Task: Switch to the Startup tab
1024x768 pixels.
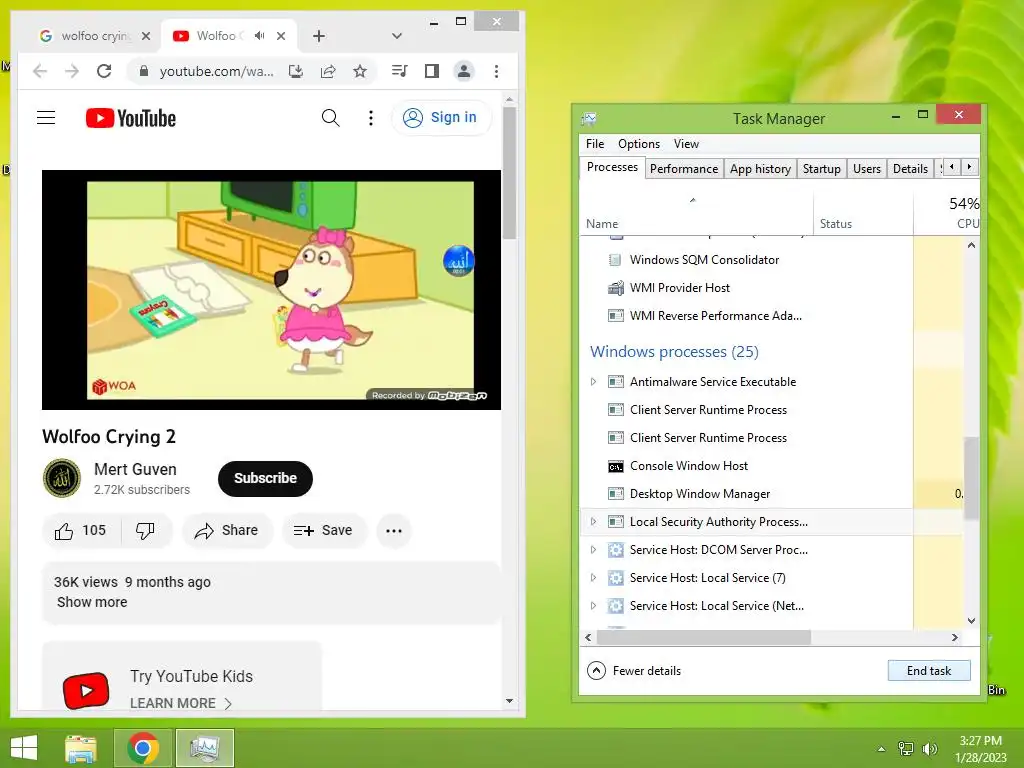Action: coord(822,168)
